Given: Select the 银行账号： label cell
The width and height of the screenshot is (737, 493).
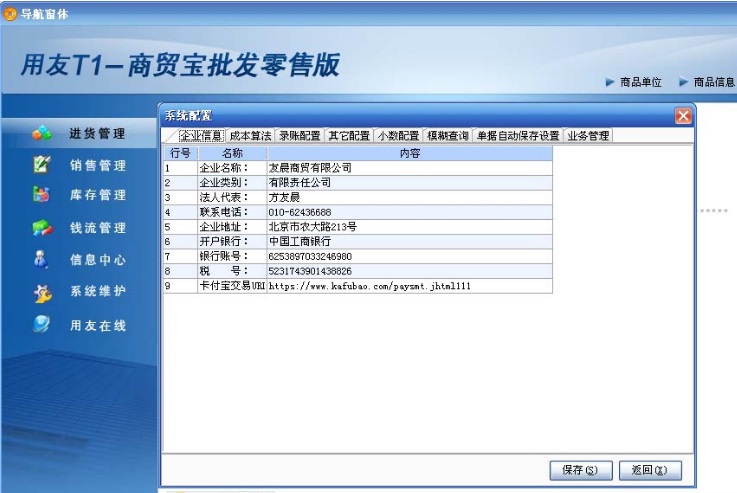Looking at the screenshot, I should [x=232, y=256].
